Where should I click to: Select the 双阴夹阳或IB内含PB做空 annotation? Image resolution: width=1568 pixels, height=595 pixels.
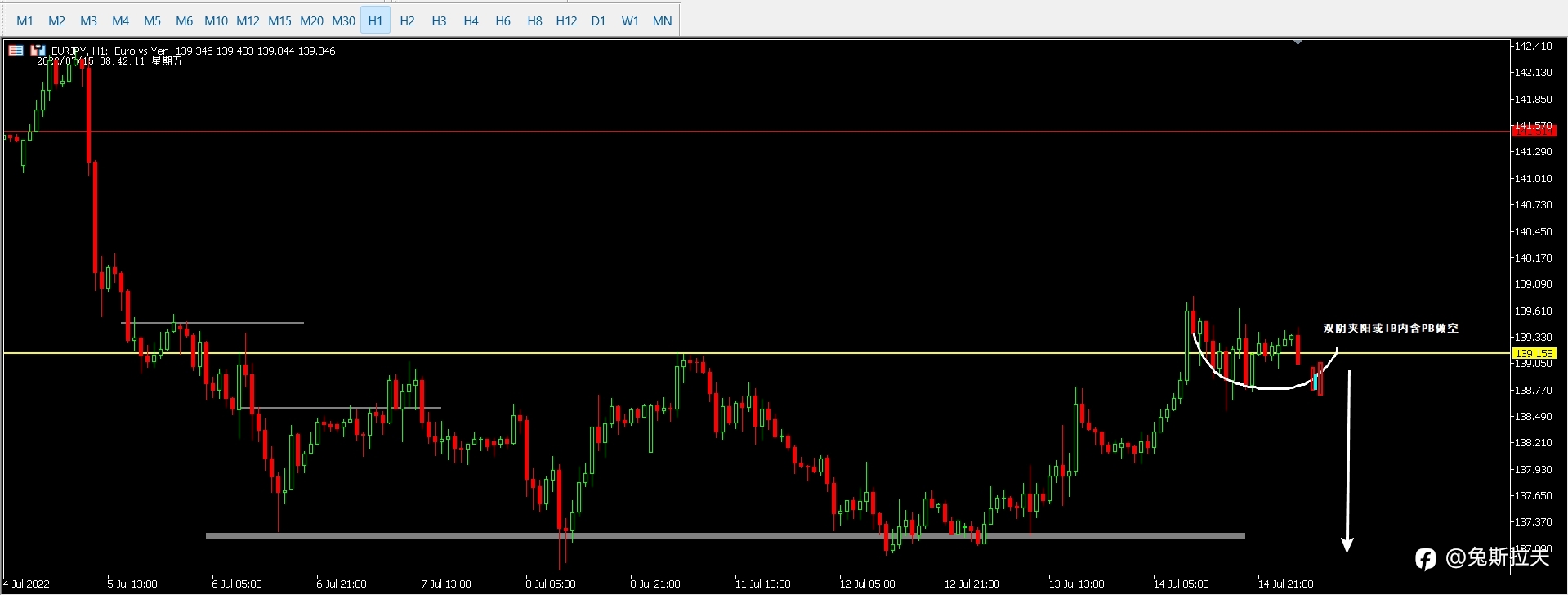pyautogui.click(x=1391, y=328)
